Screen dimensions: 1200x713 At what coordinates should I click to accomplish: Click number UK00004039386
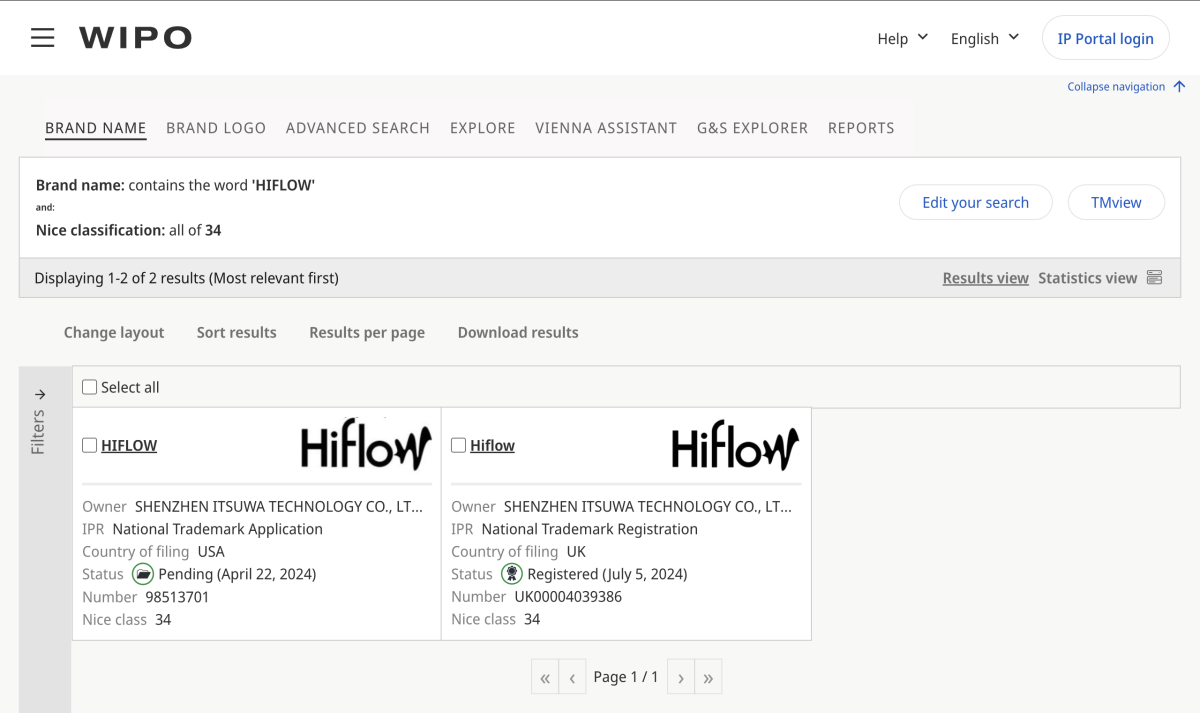pos(568,597)
